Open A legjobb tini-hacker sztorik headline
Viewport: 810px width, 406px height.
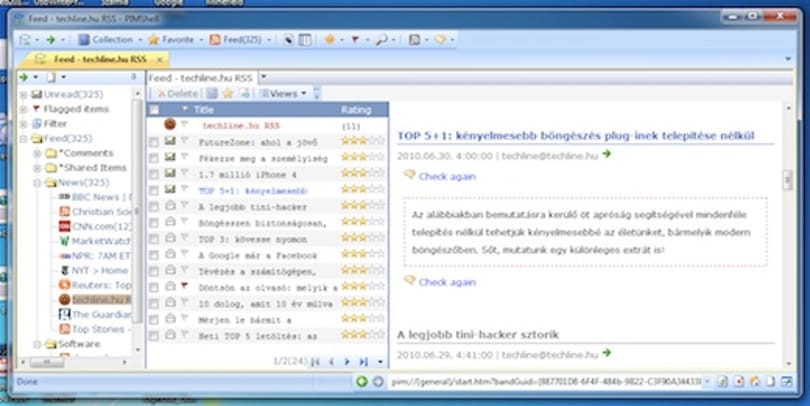pyautogui.click(x=478, y=335)
